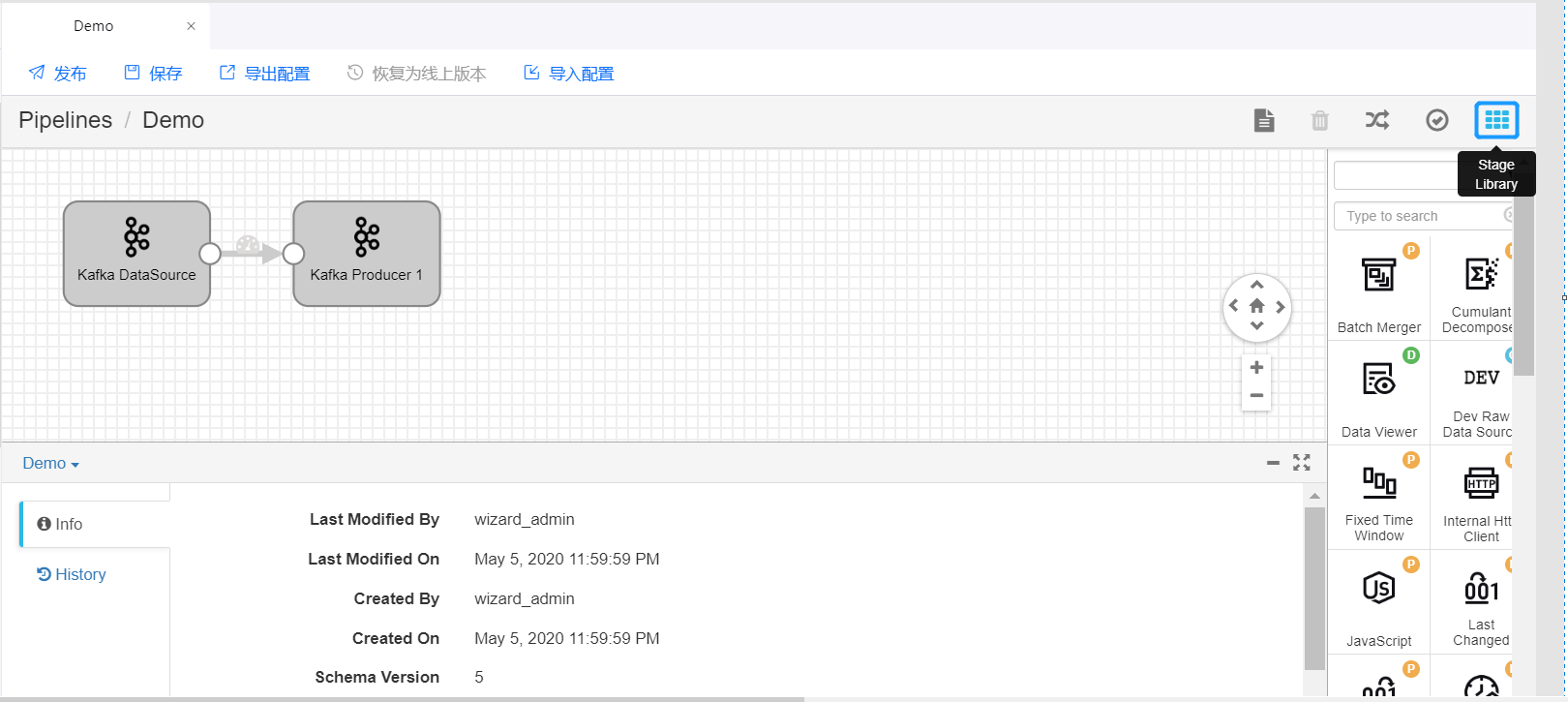
Task: Click the trash delete icon
Action: click(1319, 121)
